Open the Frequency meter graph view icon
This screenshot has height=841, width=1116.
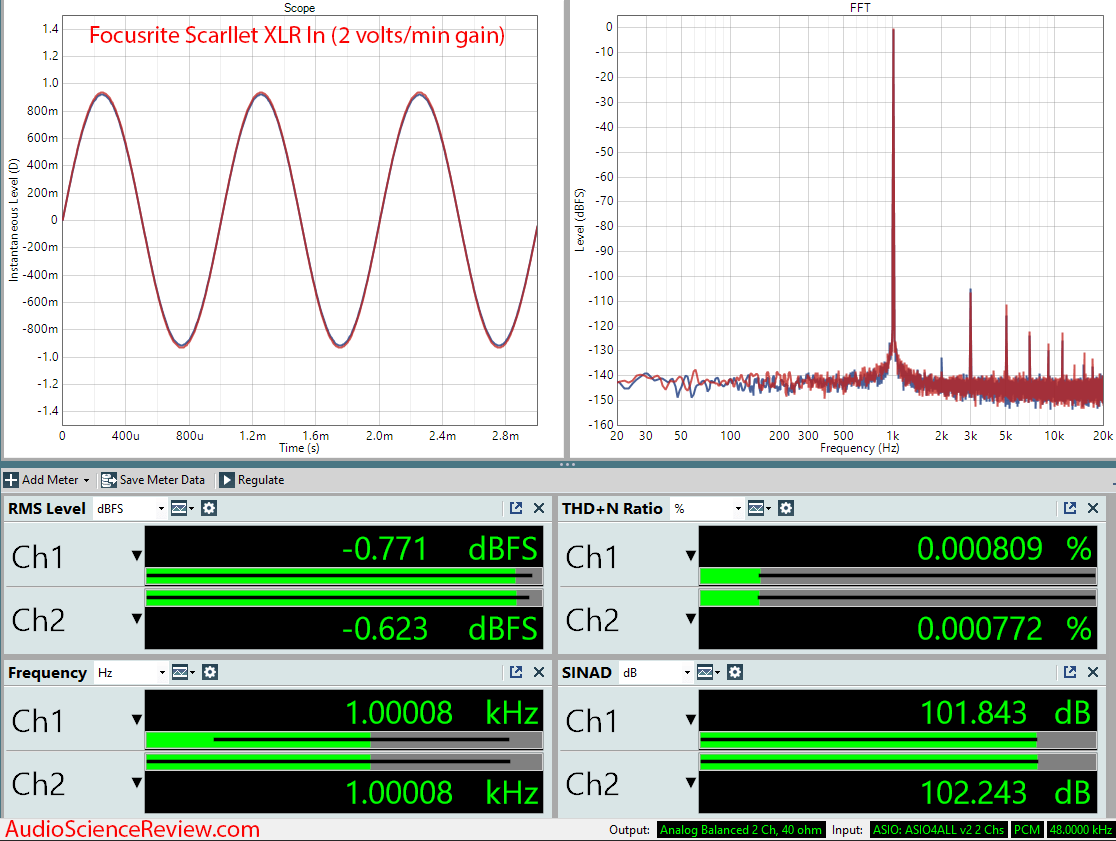tap(183, 672)
